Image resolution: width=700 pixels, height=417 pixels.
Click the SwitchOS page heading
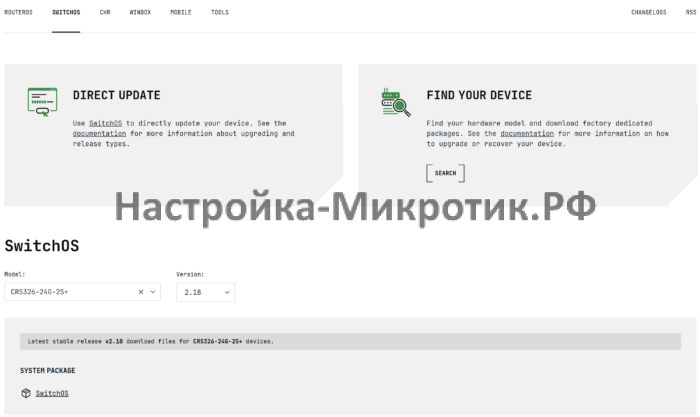42,246
